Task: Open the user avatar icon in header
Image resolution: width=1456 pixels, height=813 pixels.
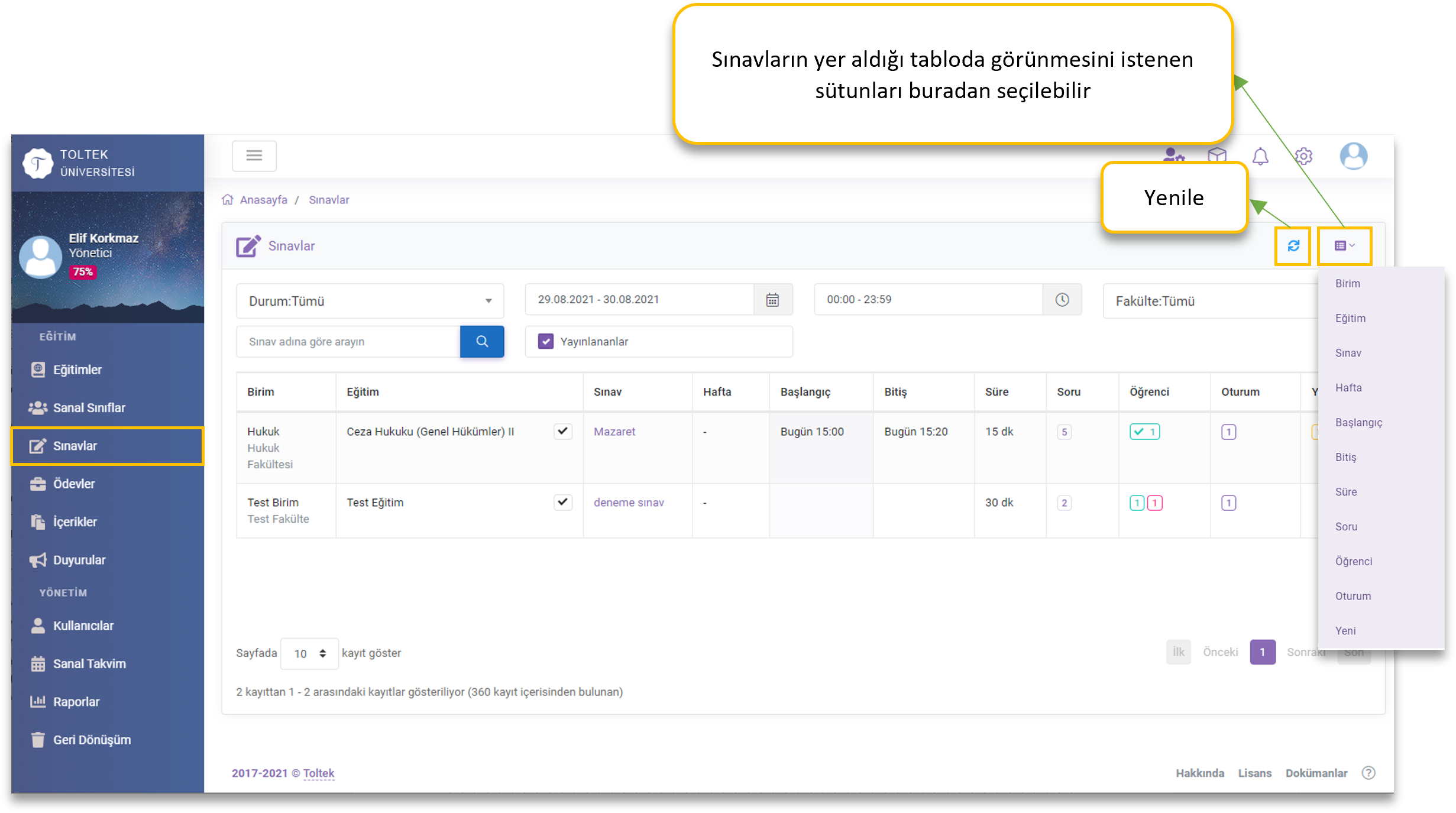Action: [1353, 157]
